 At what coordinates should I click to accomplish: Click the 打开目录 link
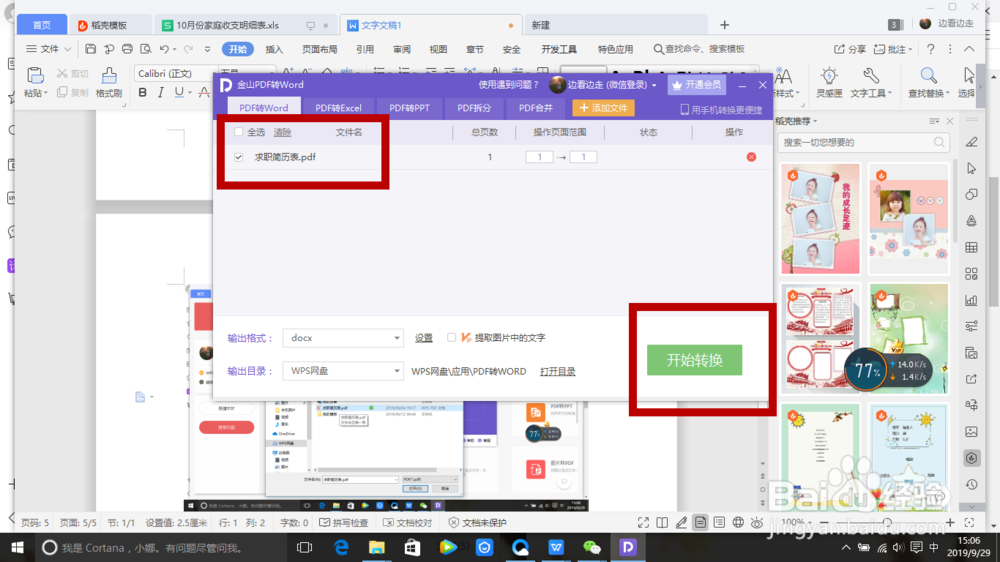(x=557, y=371)
